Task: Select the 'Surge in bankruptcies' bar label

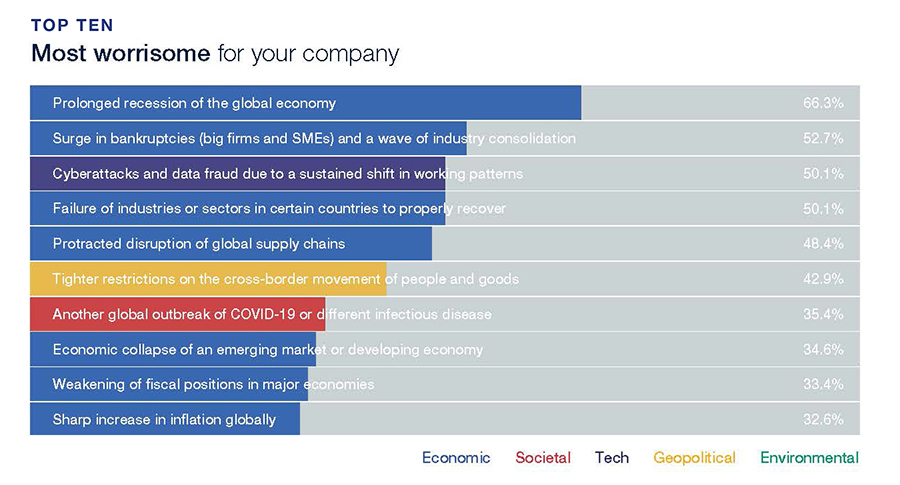Action: click(314, 138)
